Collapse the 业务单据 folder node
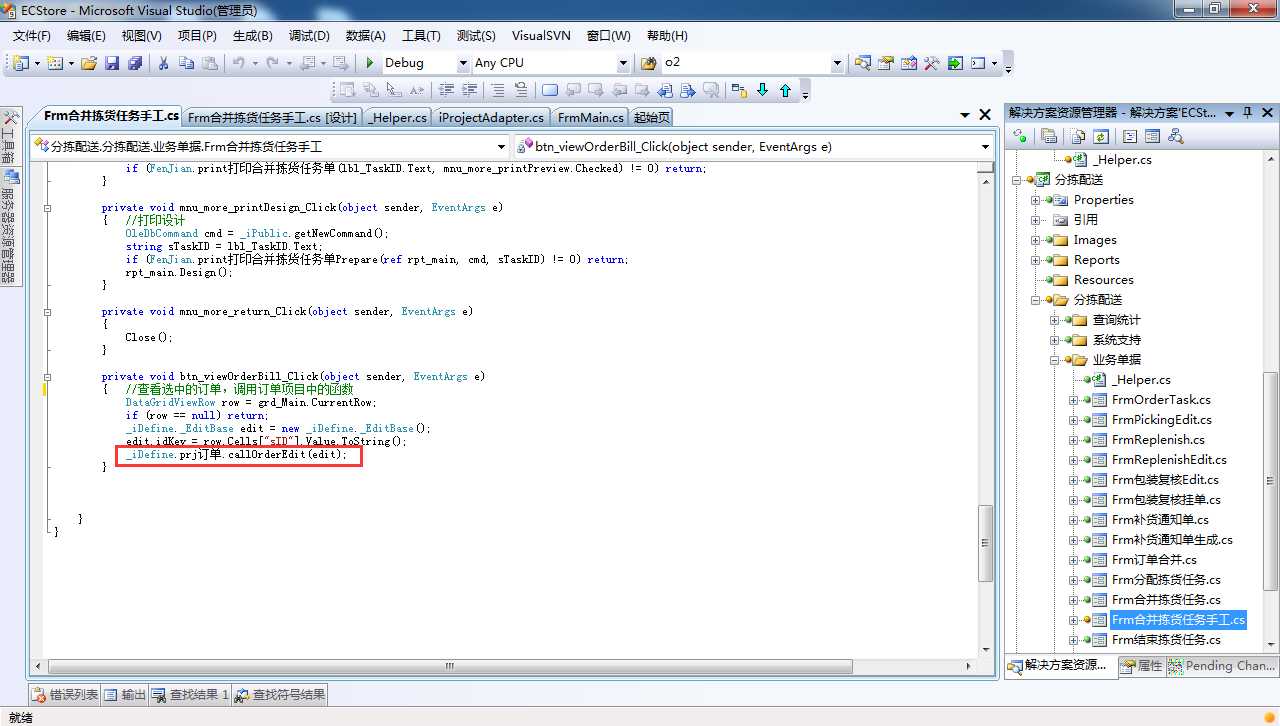 coord(1055,360)
